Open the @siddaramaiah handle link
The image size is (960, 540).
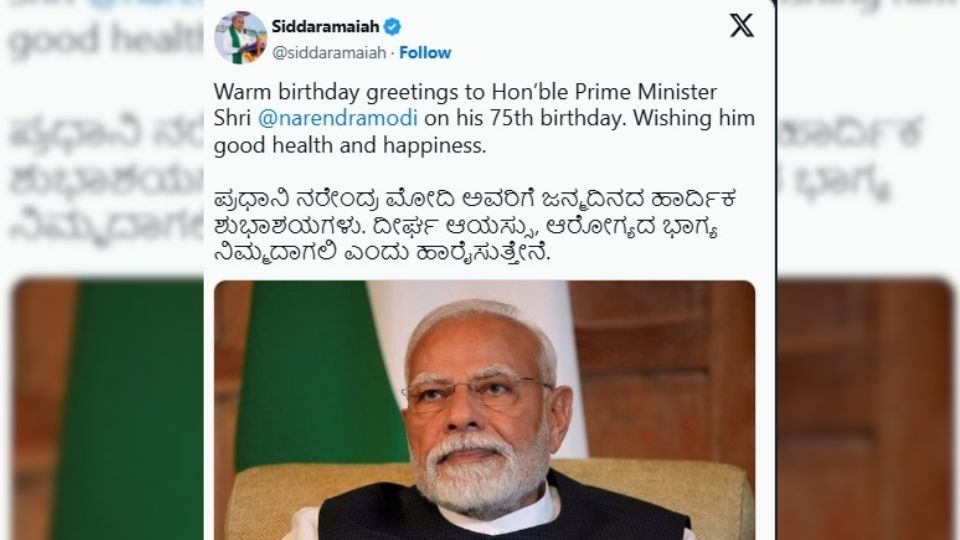click(x=329, y=53)
